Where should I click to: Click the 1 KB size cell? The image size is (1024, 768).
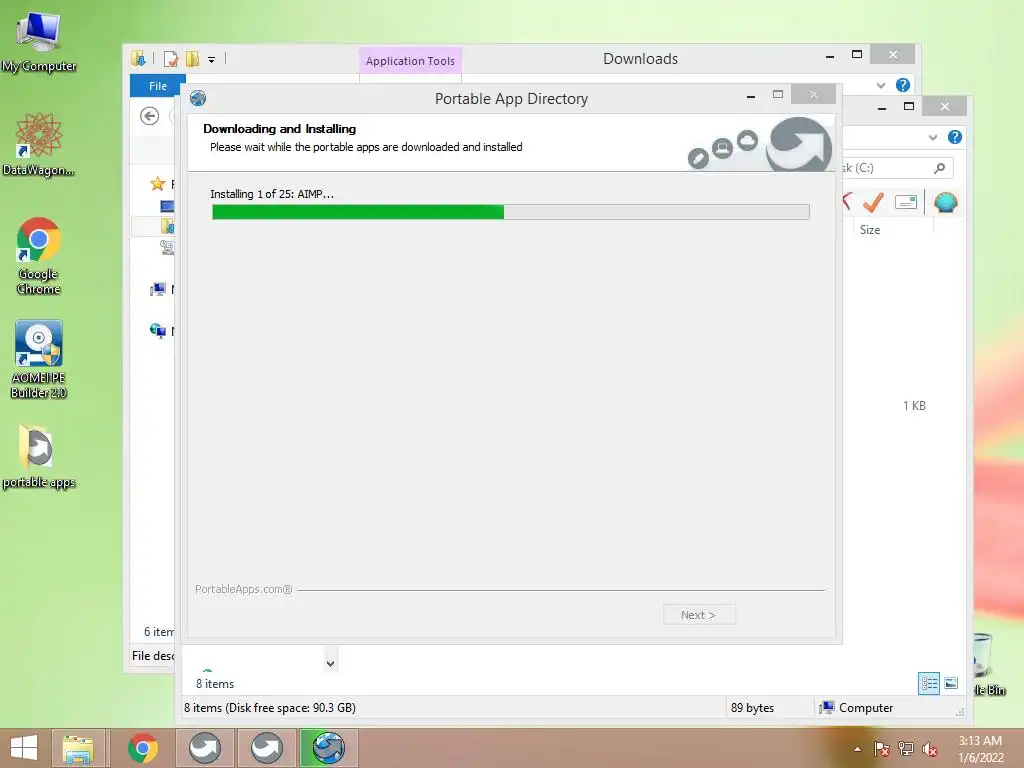click(x=914, y=406)
